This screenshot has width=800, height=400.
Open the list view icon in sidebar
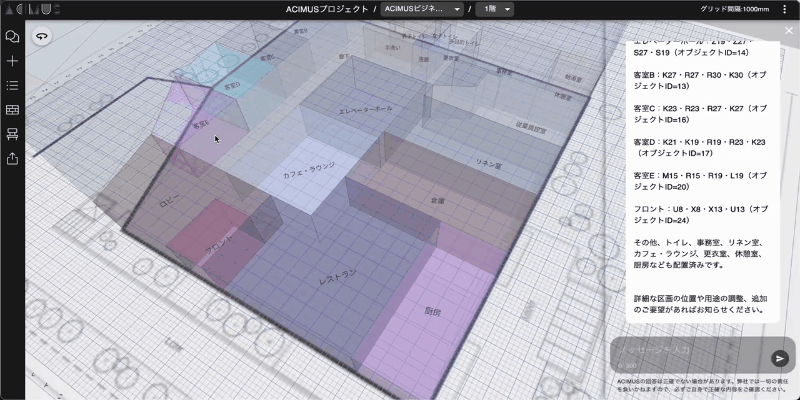point(13,86)
